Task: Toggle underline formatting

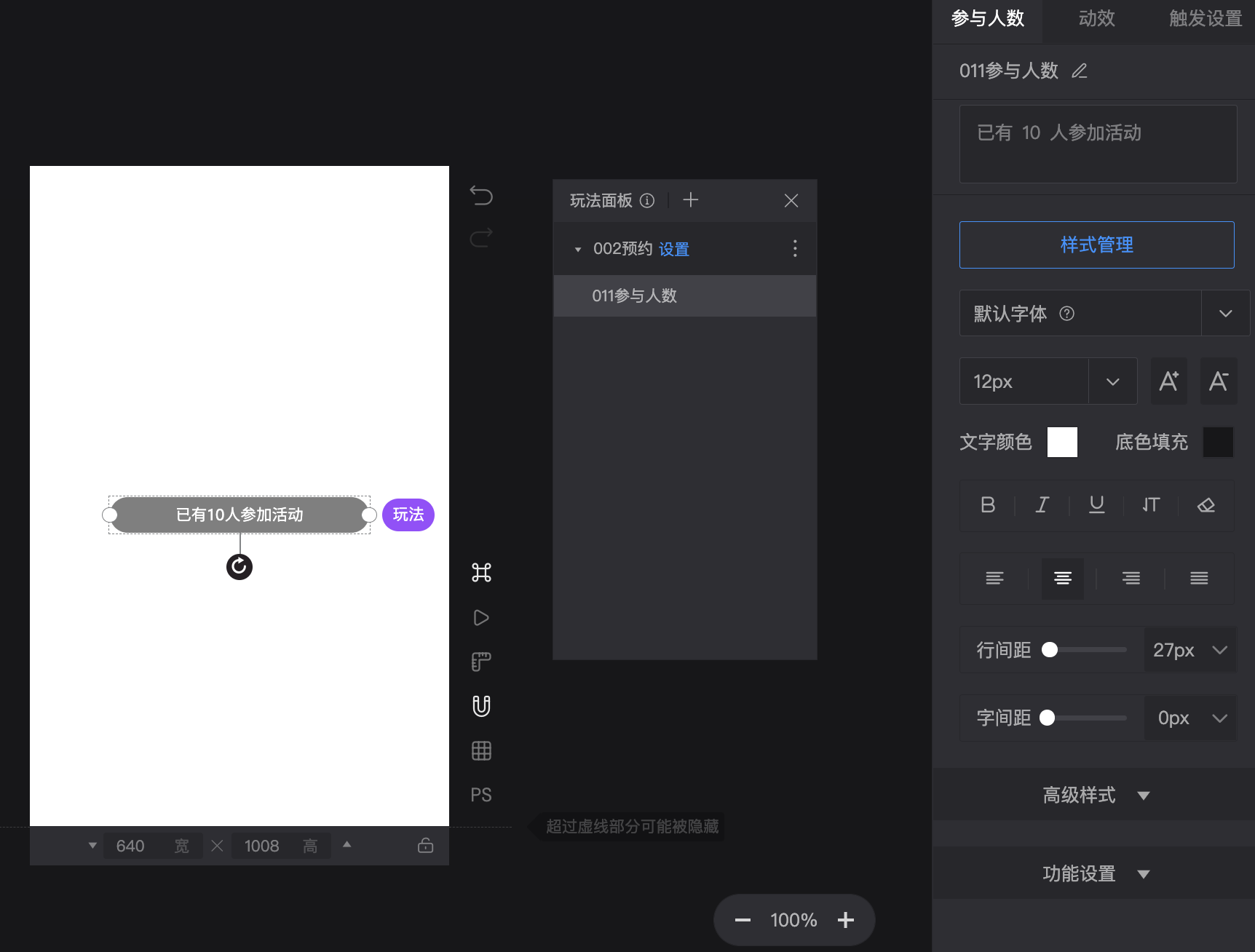Action: (x=1097, y=505)
